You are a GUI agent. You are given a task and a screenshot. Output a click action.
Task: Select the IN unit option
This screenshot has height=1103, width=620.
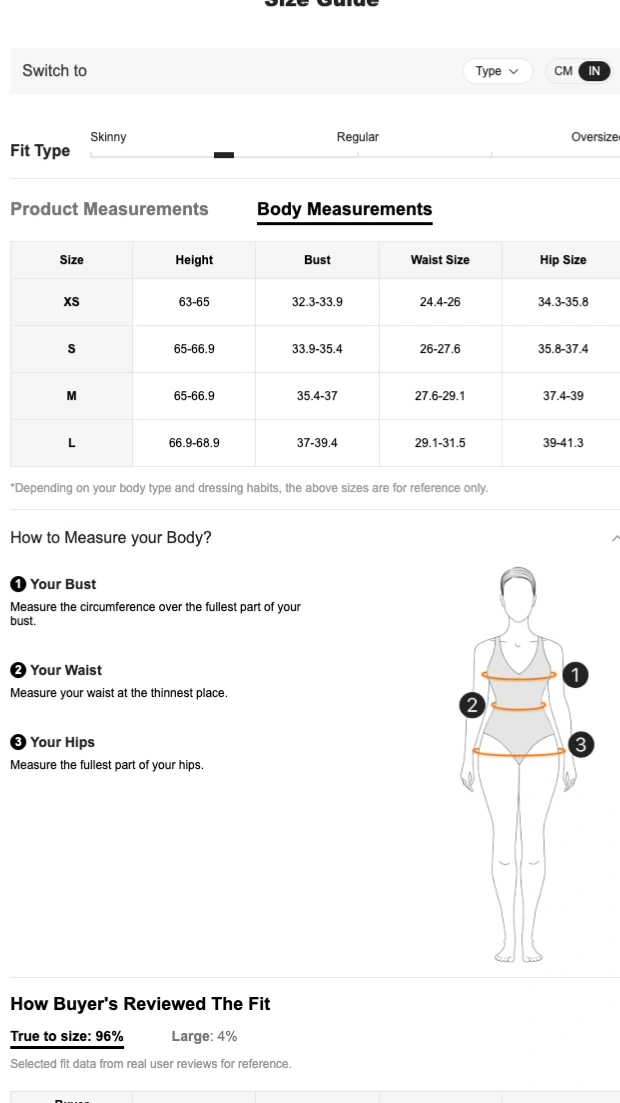[x=594, y=71]
